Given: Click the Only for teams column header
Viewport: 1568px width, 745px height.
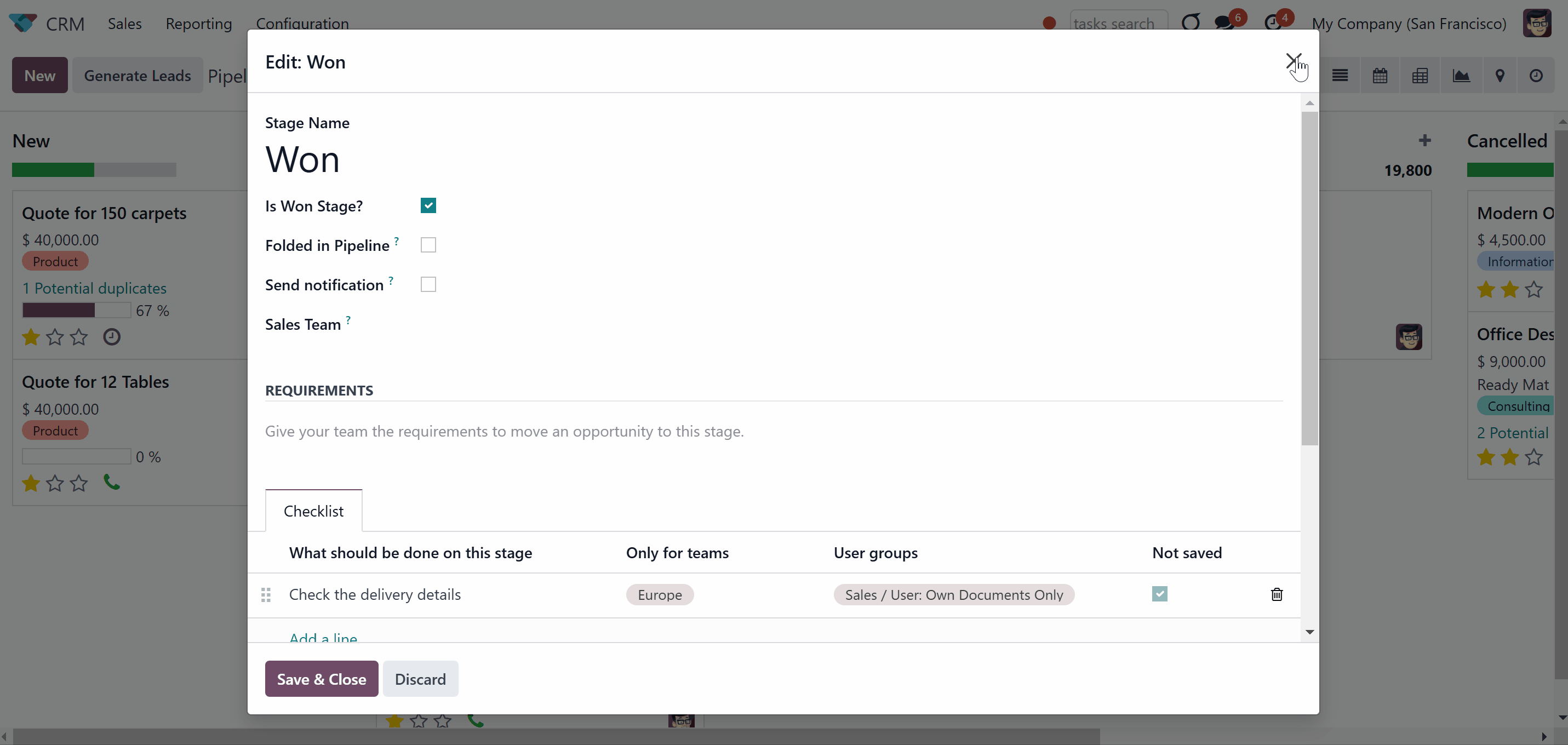Looking at the screenshot, I should click(678, 553).
